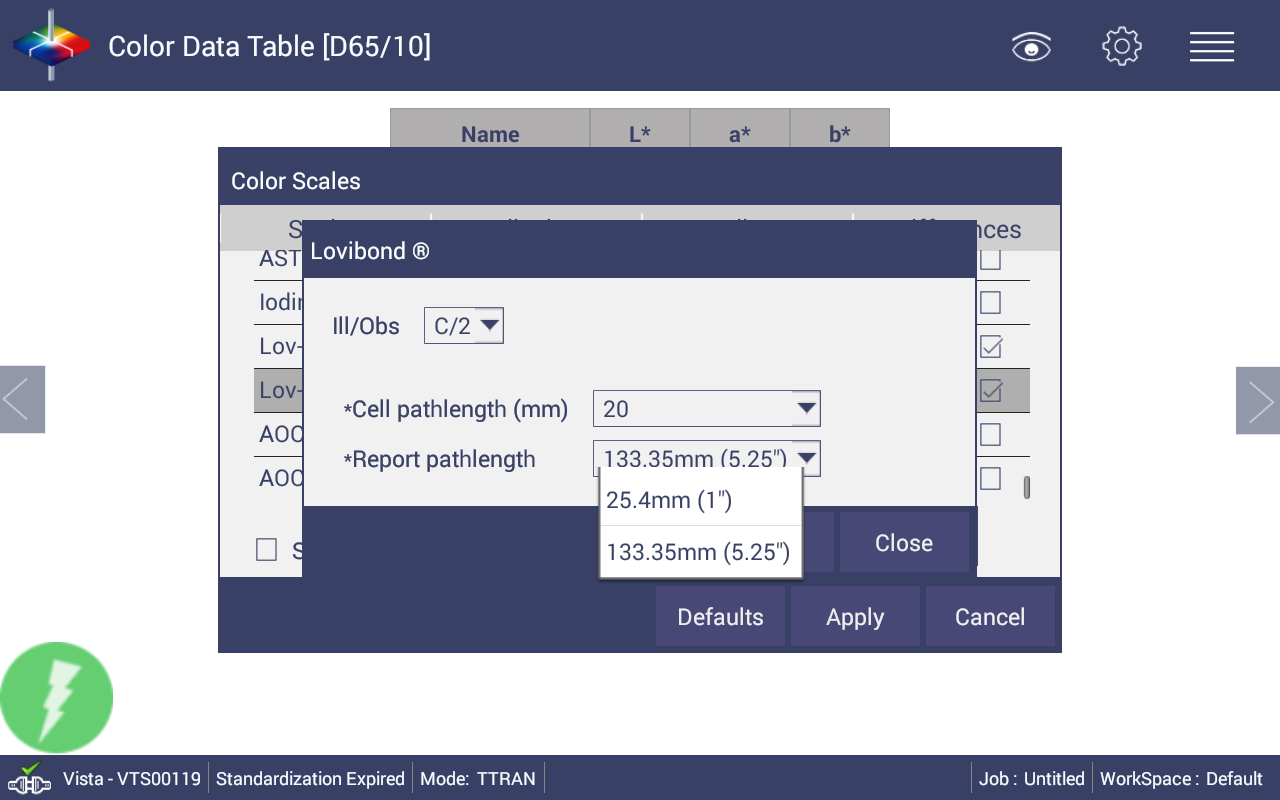Open the hamburger menu
Screen dimensions: 1280x800
tap(1211, 47)
